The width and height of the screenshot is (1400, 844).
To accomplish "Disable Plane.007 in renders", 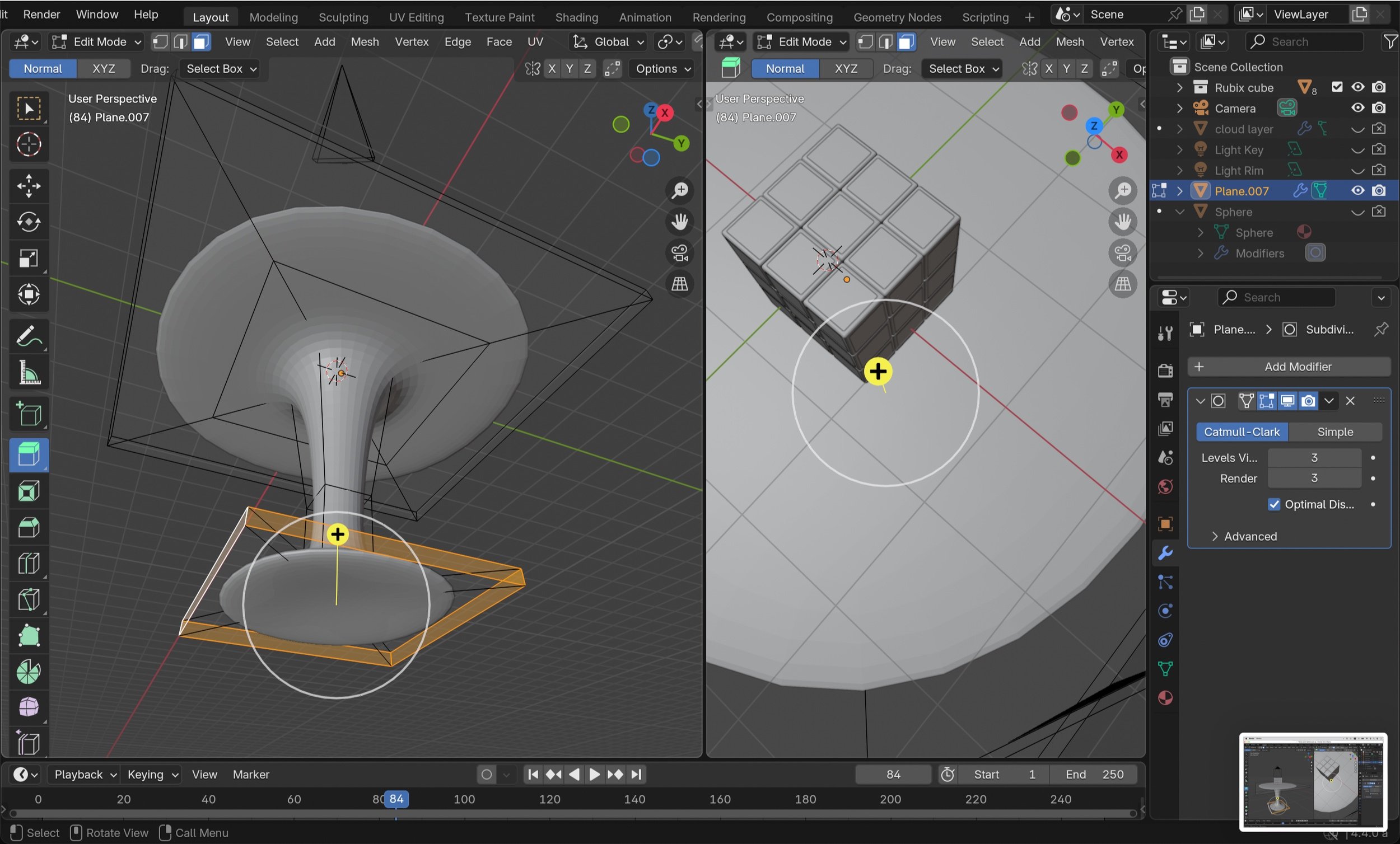I will (1379, 191).
